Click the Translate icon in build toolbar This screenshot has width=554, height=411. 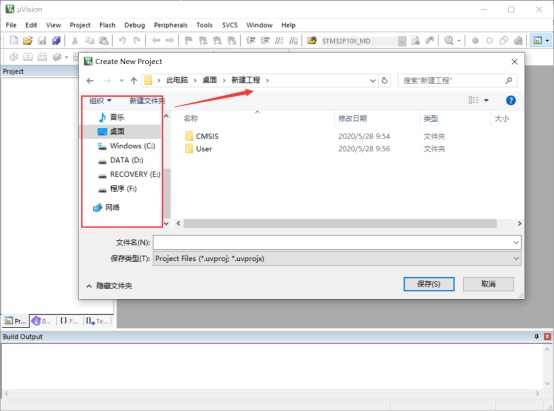(x=13, y=57)
